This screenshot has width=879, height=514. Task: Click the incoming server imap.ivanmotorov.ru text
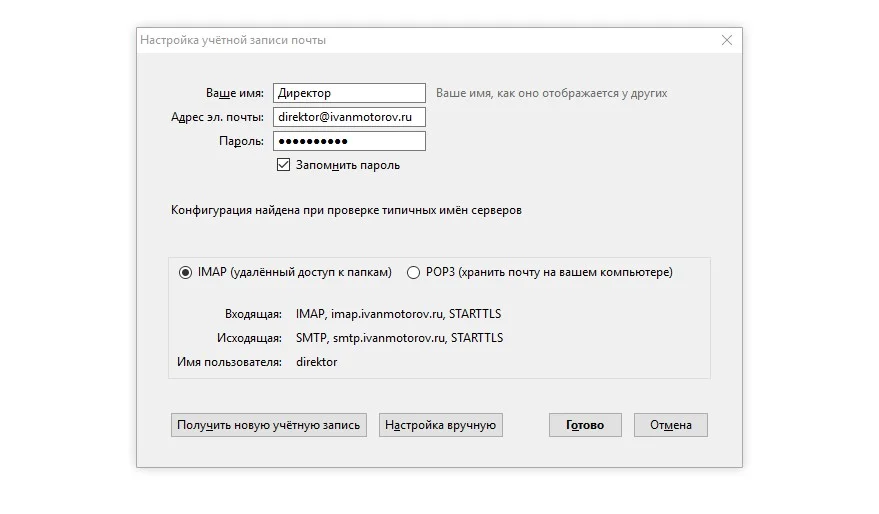point(398,314)
